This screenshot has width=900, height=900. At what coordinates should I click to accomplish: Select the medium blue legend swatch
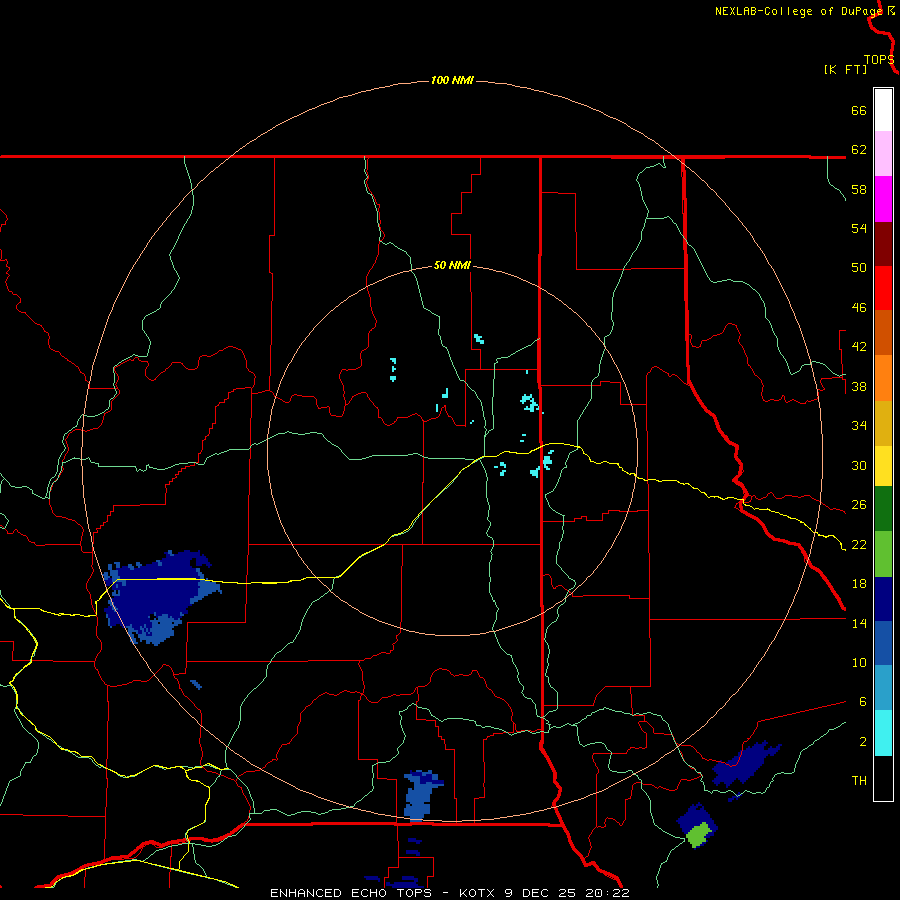click(883, 643)
